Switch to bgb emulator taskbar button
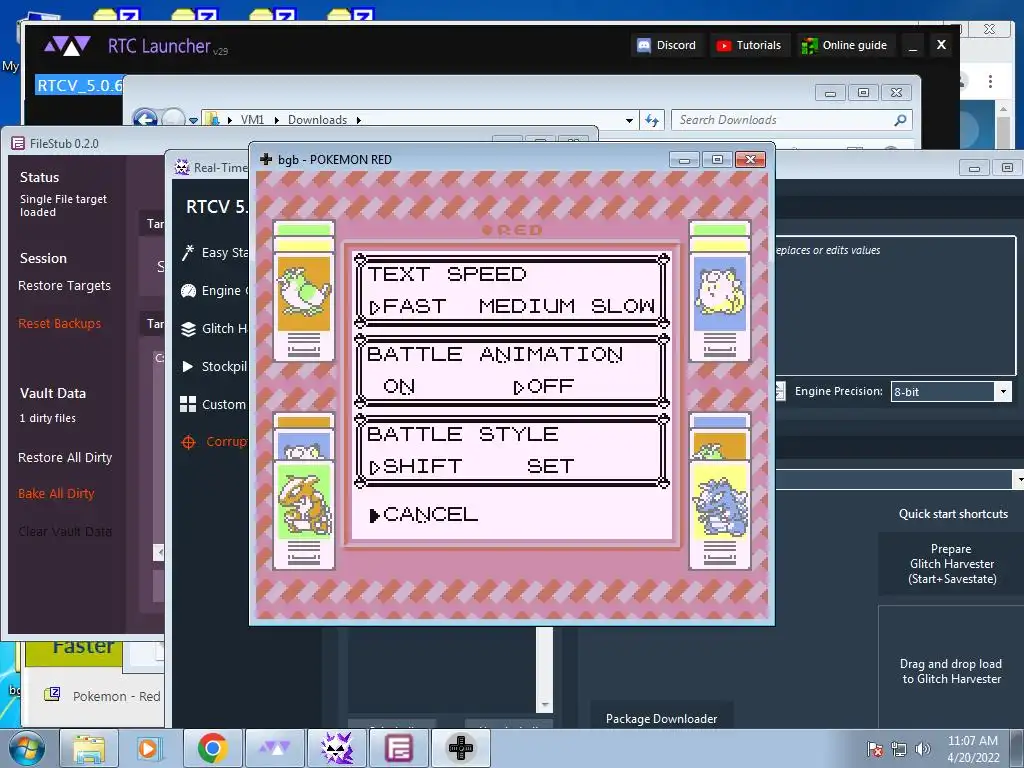This screenshot has width=1024, height=768. pos(461,748)
